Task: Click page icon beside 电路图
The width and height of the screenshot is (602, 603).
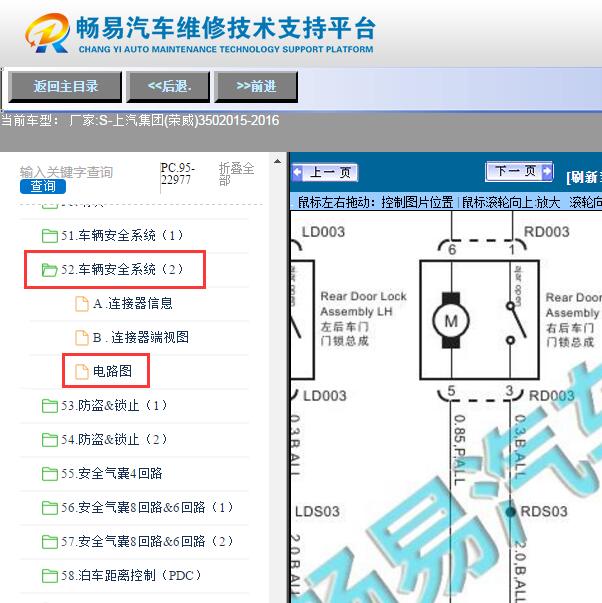Action: tap(81, 371)
